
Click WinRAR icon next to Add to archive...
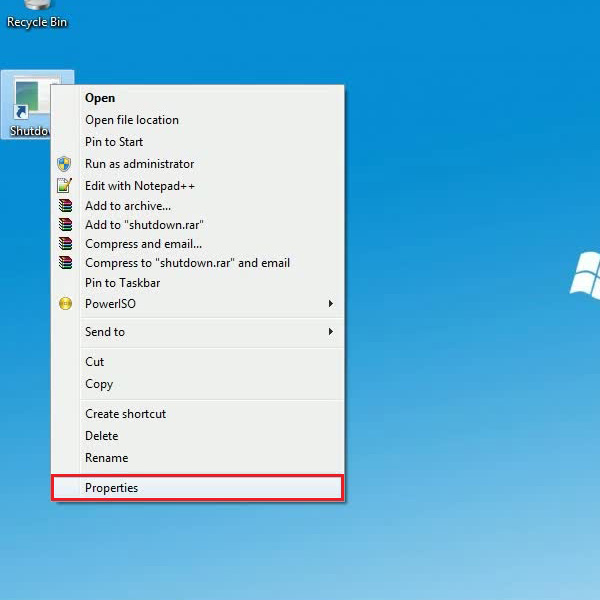pyautogui.click(x=65, y=206)
